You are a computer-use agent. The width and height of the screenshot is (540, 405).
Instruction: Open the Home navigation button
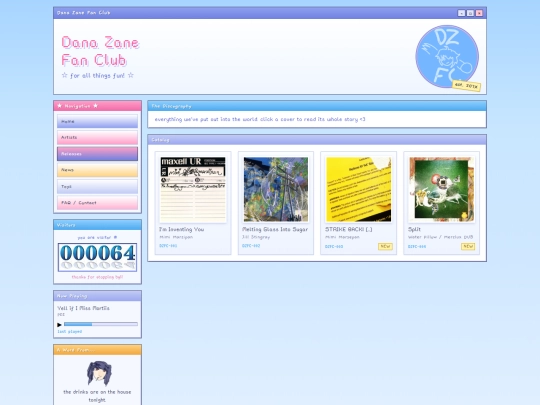[x=97, y=121]
